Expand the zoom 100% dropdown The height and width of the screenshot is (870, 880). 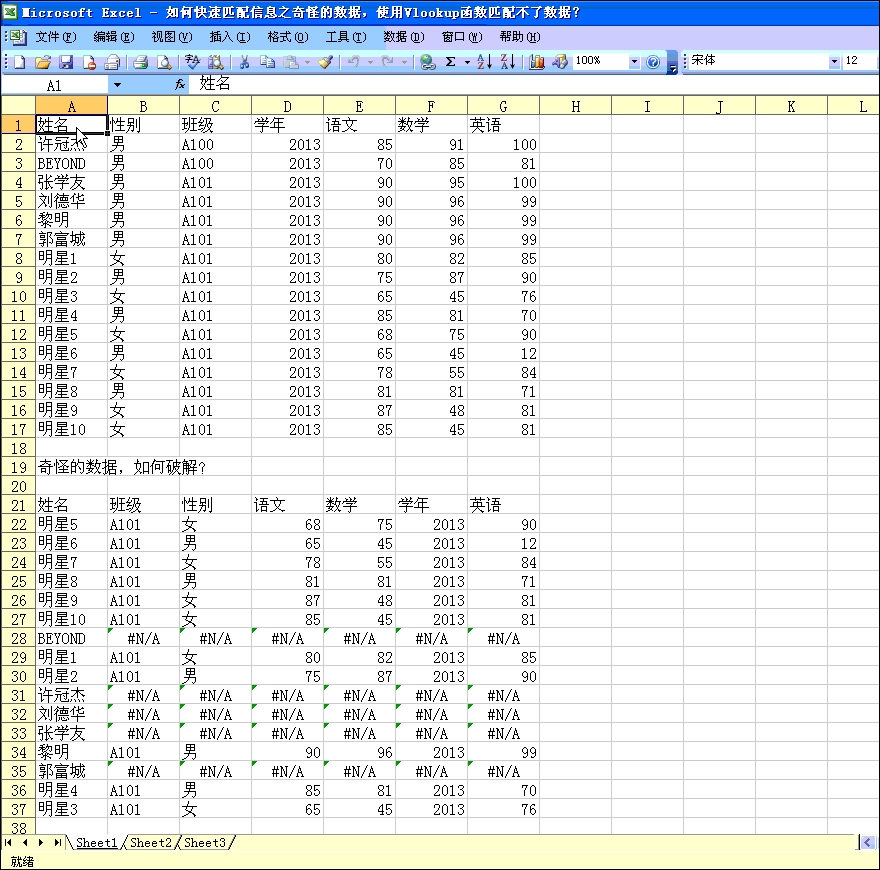(634, 62)
